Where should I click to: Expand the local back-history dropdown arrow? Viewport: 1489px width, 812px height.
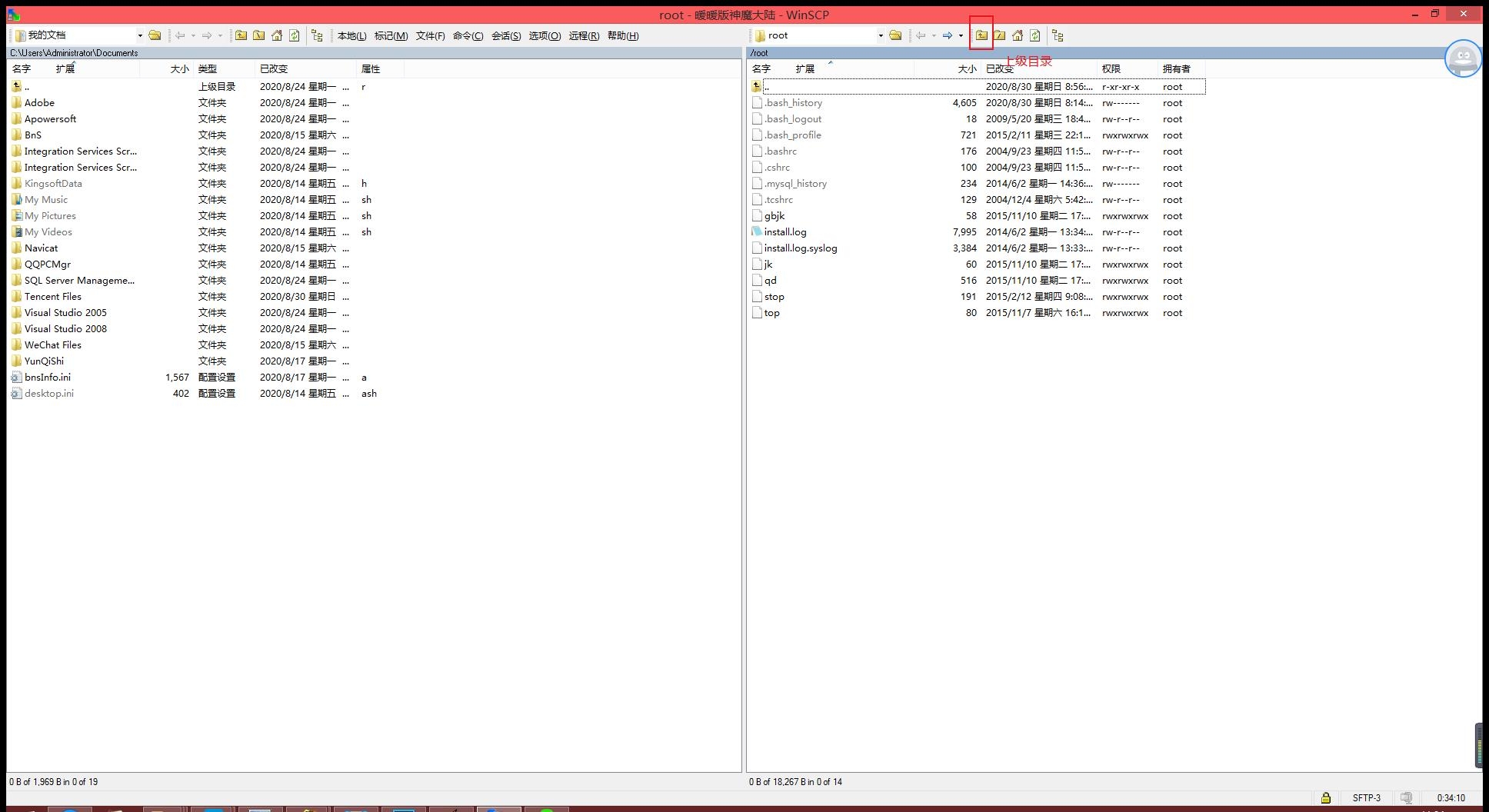coord(193,35)
